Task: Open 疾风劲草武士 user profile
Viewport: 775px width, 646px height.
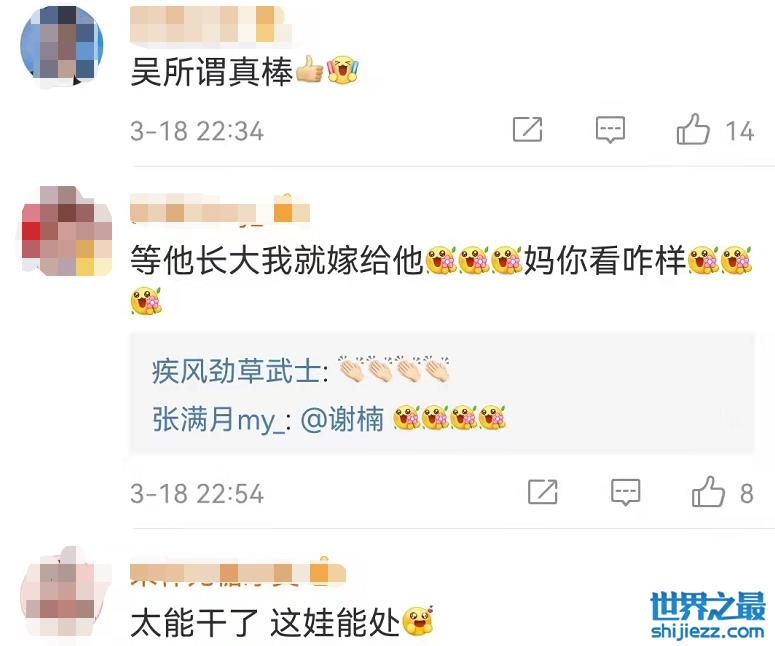Action: (x=236, y=371)
